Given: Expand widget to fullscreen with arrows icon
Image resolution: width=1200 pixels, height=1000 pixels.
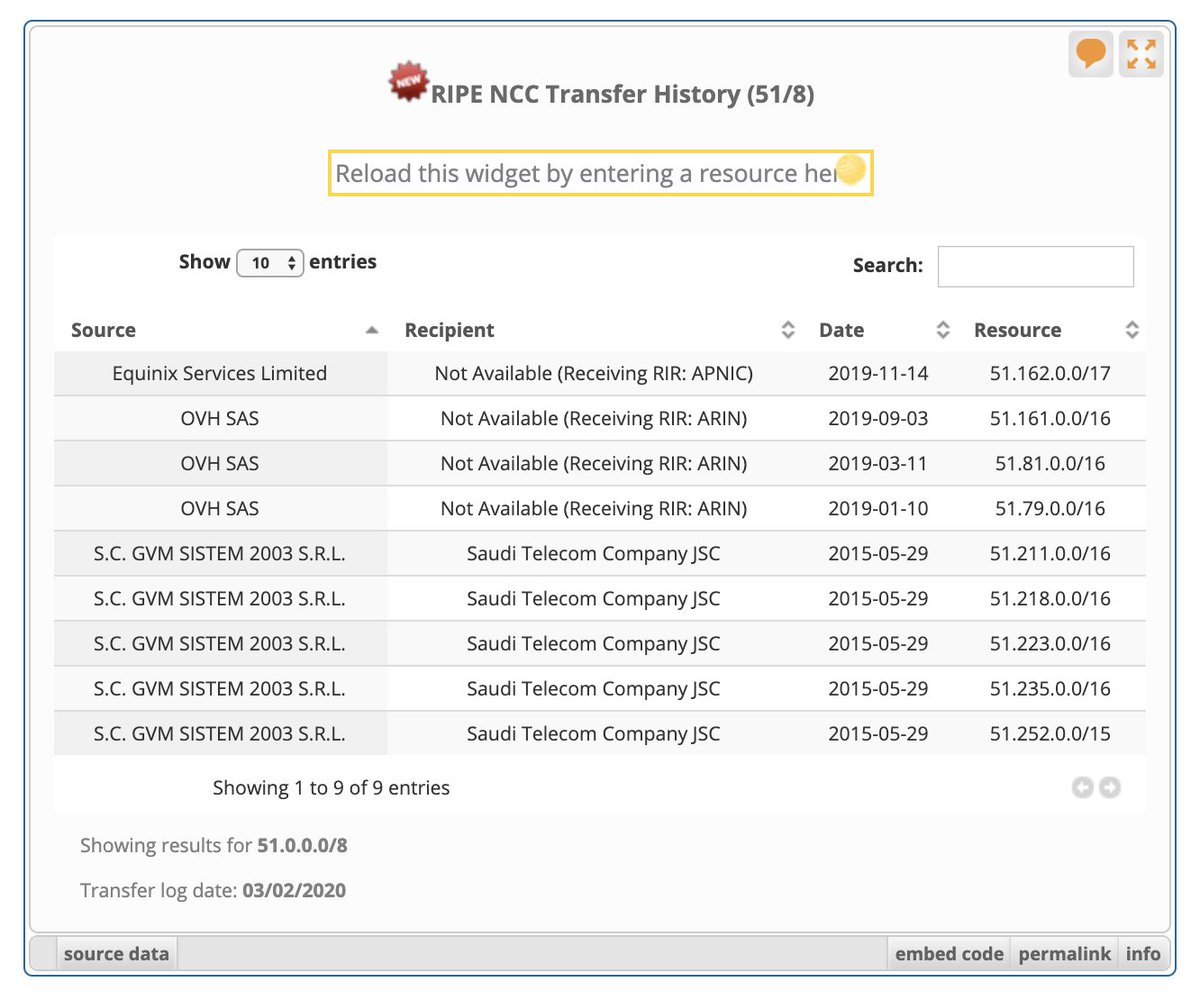Looking at the screenshot, I should pyautogui.click(x=1141, y=54).
